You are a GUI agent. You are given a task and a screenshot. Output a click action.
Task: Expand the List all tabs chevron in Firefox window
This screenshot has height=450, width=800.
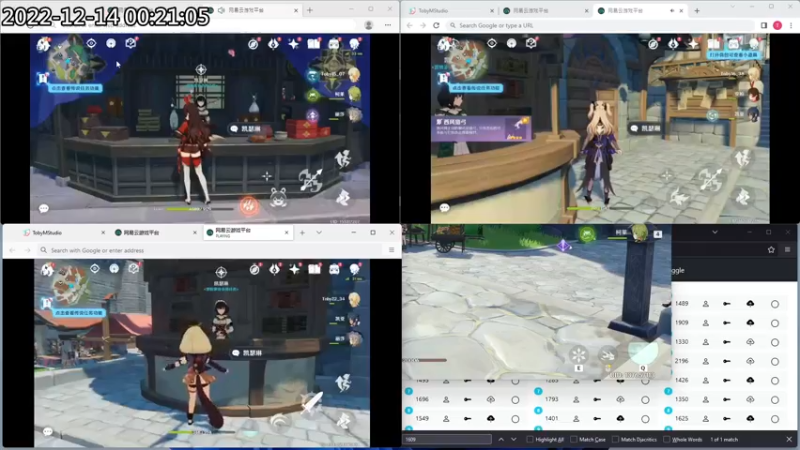pos(319,233)
